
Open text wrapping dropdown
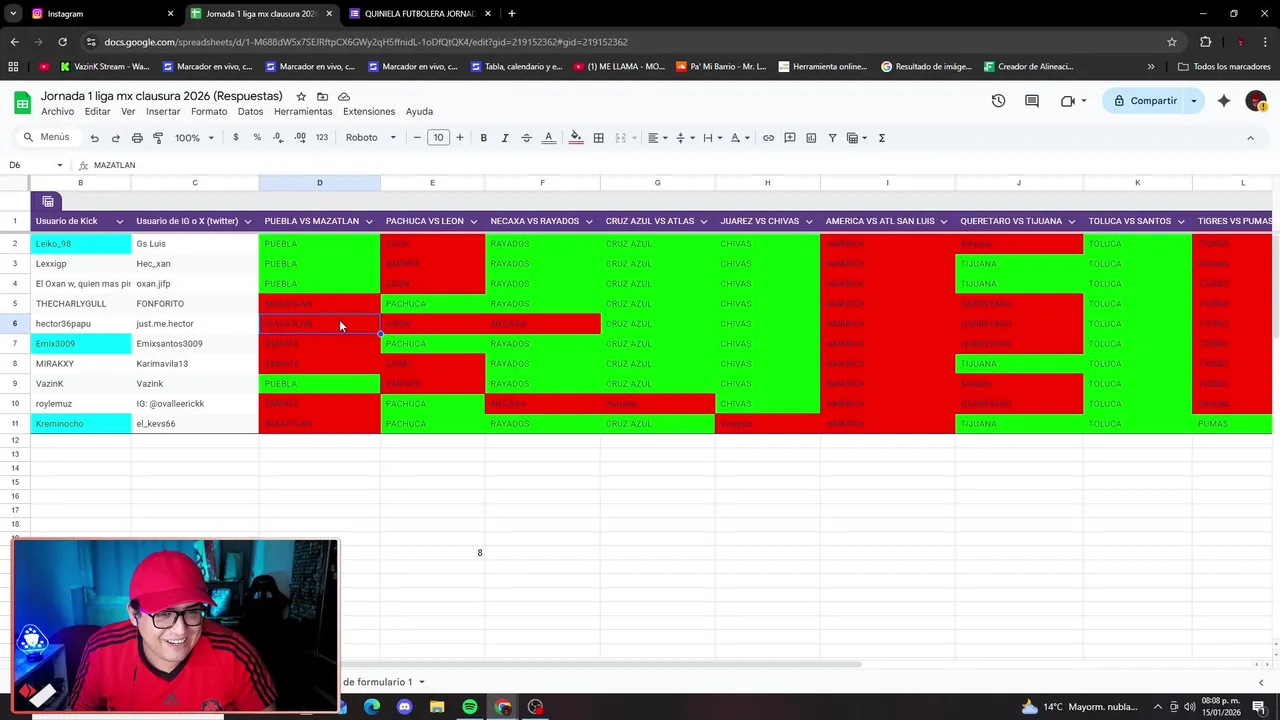pyautogui.click(x=711, y=138)
